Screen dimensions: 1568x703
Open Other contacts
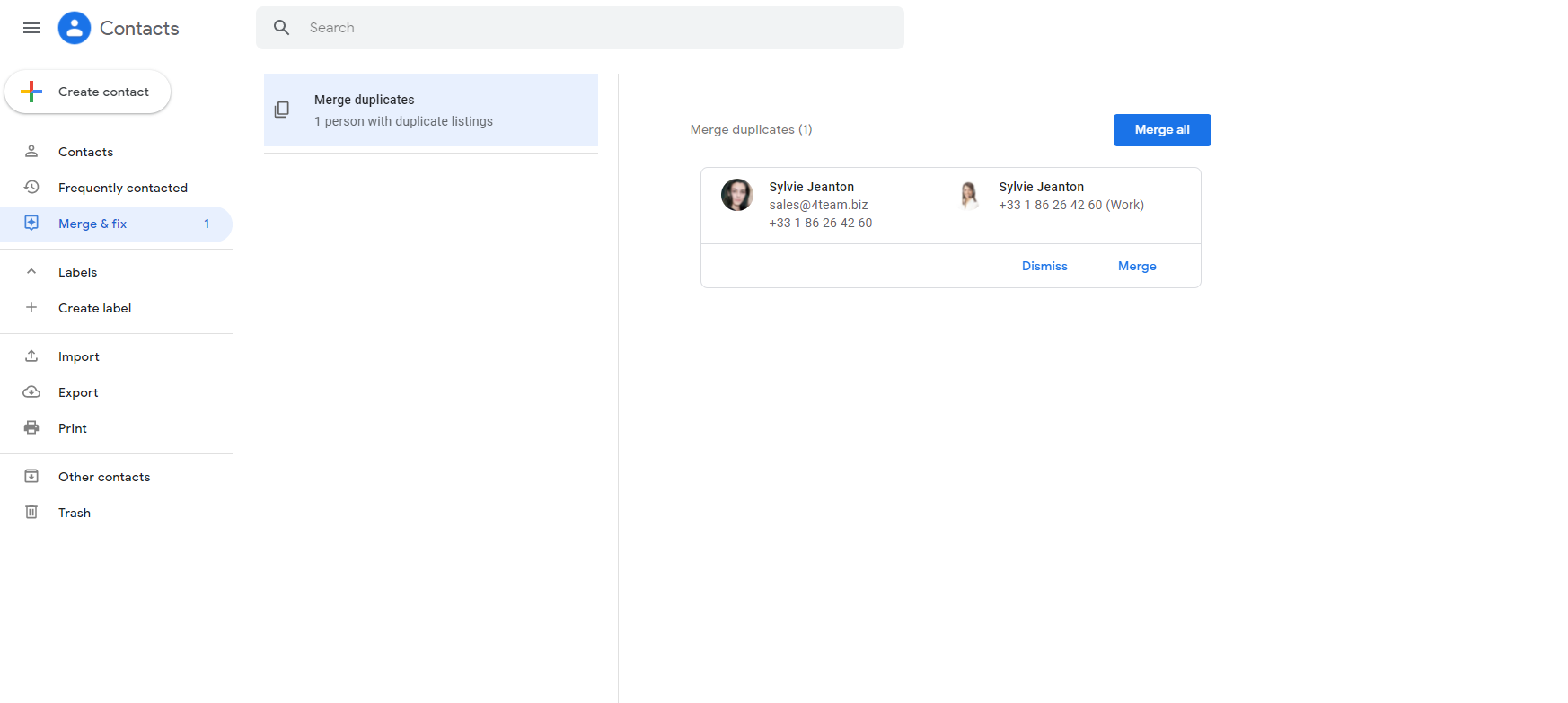tap(116, 477)
